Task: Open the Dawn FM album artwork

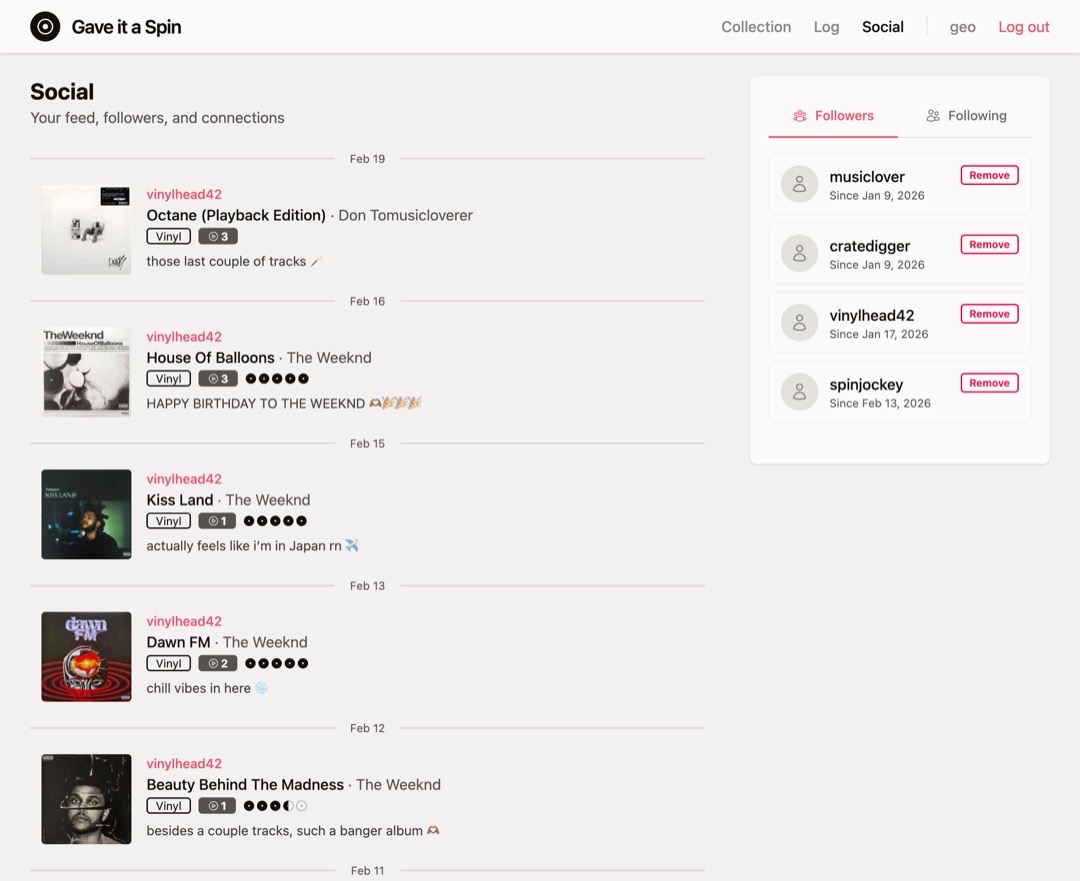Action: (x=86, y=656)
